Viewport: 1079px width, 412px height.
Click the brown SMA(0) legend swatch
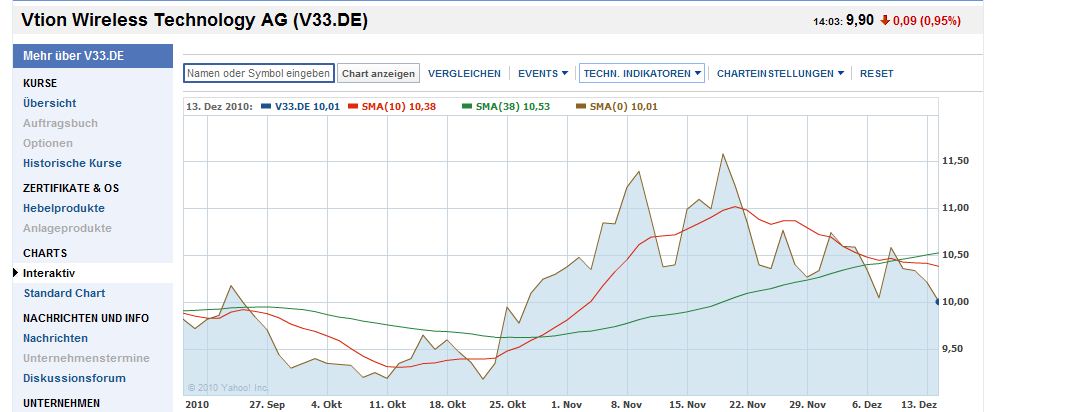[580, 107]
